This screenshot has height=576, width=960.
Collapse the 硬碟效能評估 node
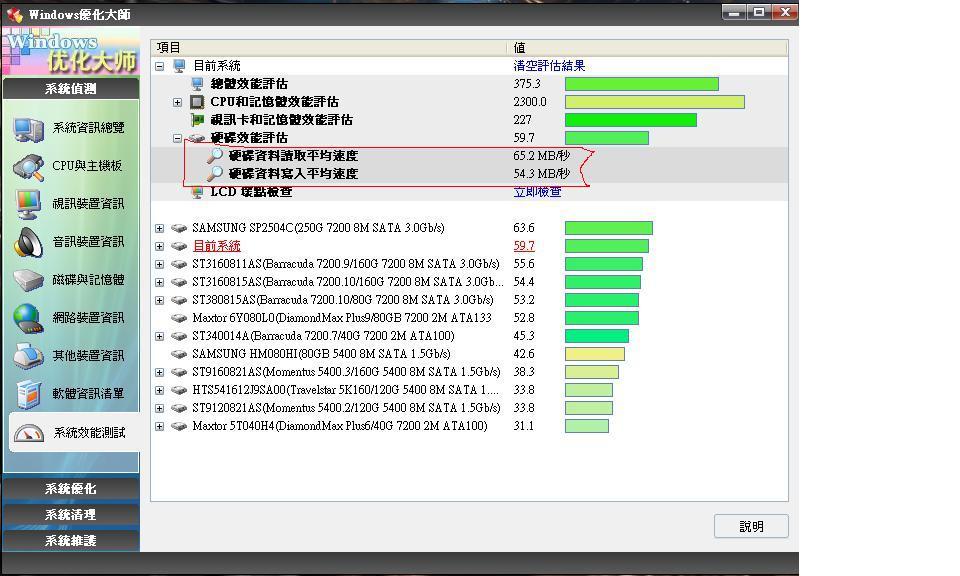pyautogui.click(x=178, y=138)
